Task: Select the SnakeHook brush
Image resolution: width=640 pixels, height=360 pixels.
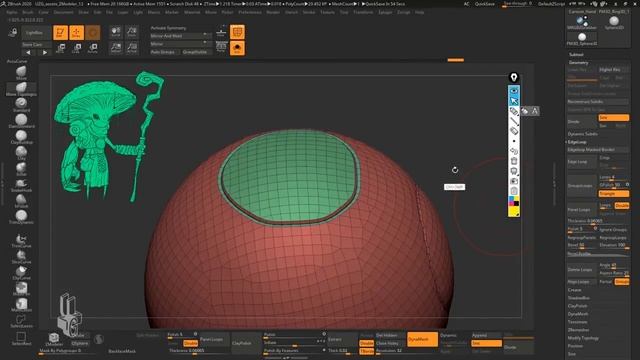Action: pos(21,185)
